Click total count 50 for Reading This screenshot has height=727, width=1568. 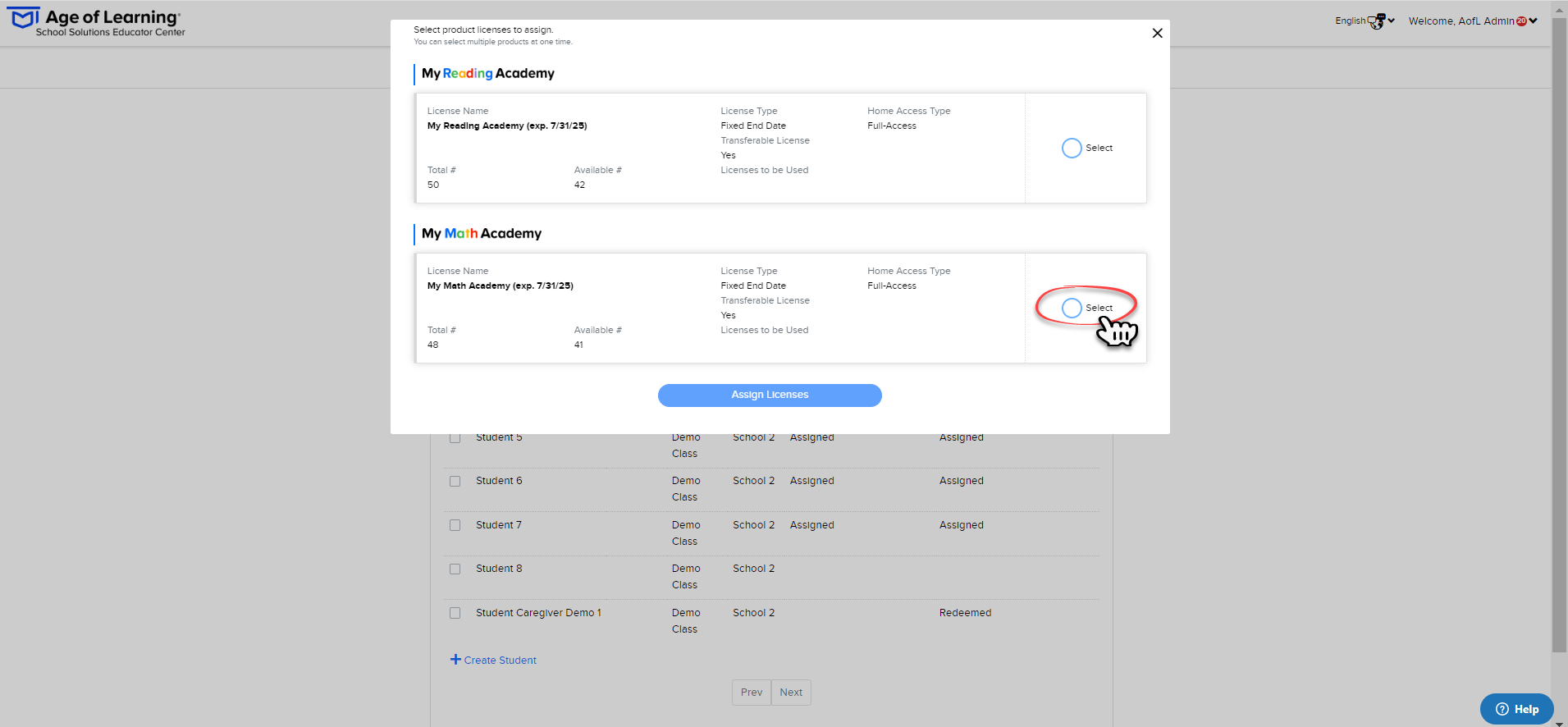pos(433,185)
